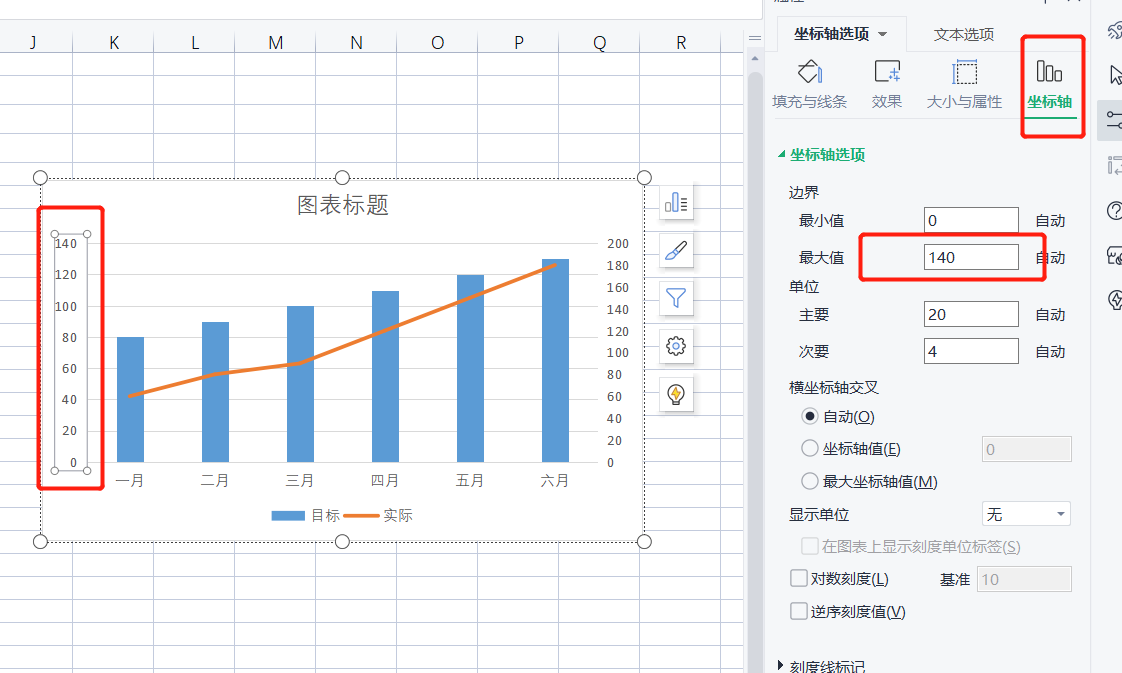Click the split-view handle above the scrollbar

[x=755, y=38]
